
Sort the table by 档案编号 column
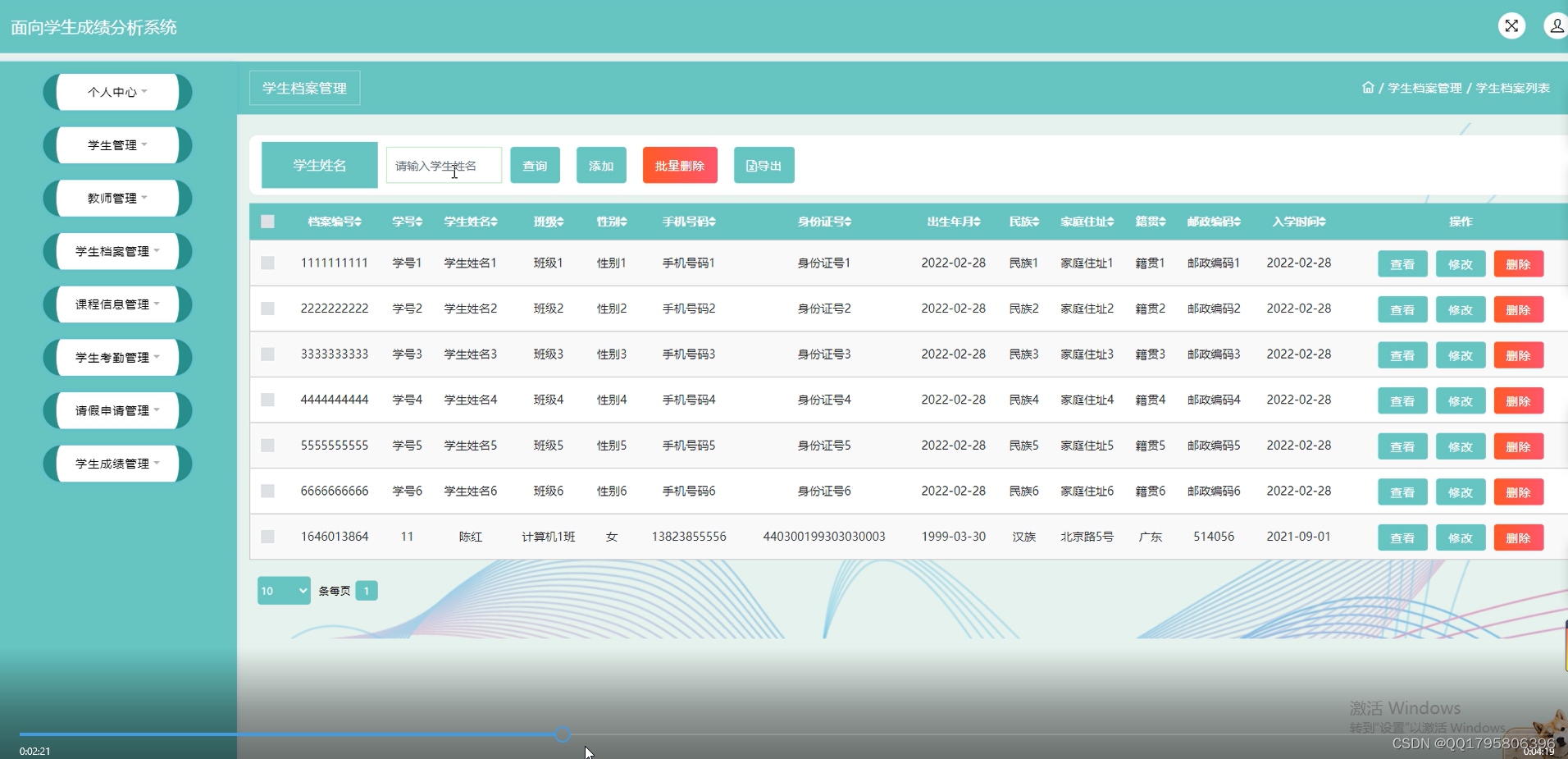coord(358,222)
